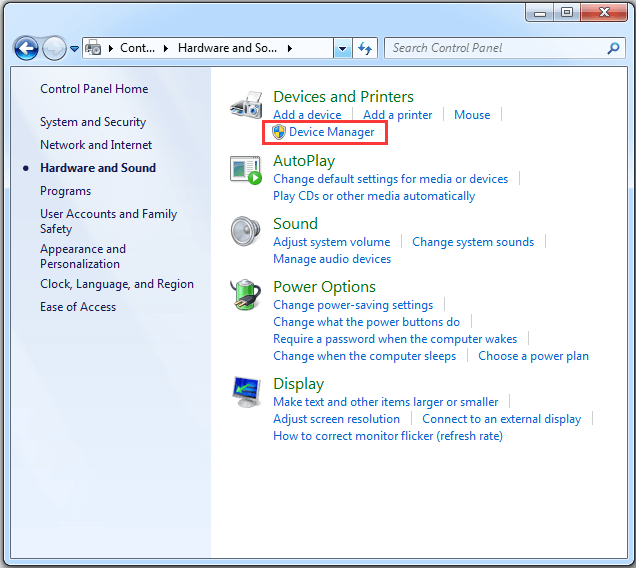Viewport: 636px width, 568px height.
Task: Click the shield icon beside Device Manager
Action: pos(279,132)
